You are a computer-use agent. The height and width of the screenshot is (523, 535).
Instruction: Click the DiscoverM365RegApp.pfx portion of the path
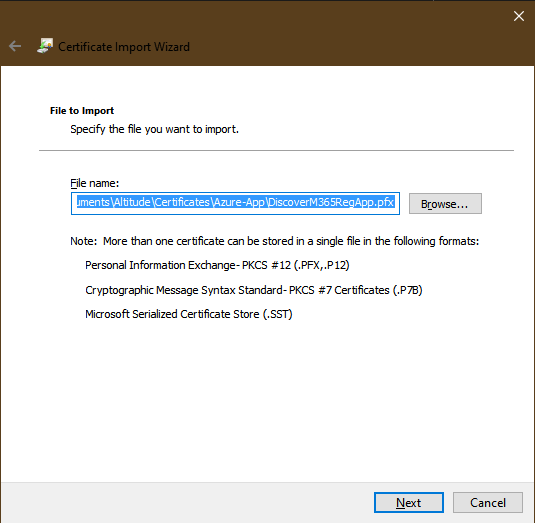click(331, 202)
